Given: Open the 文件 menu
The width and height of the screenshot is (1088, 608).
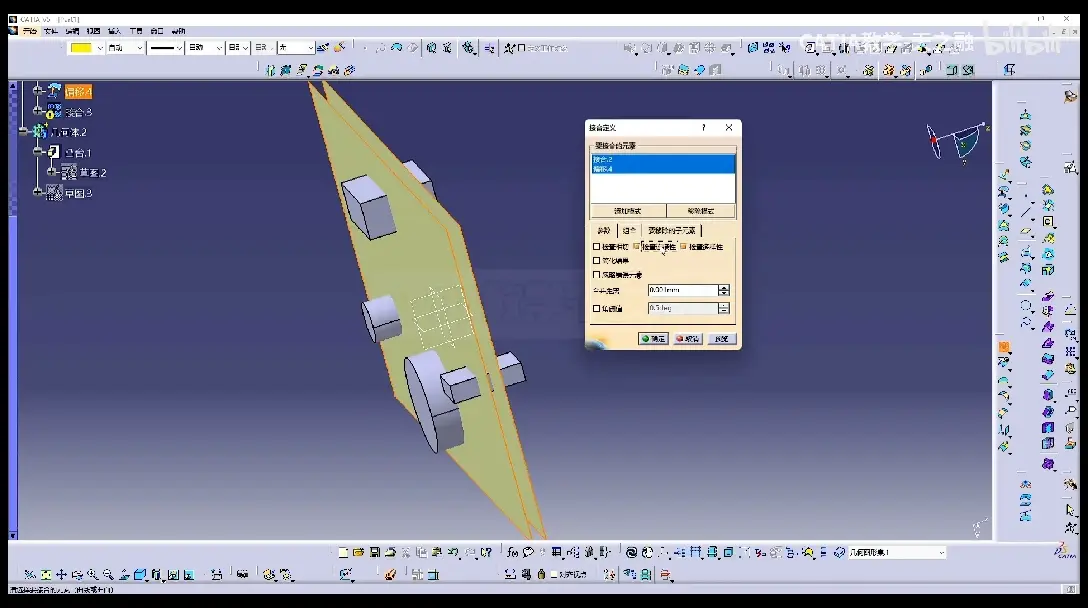Looking at the screenshot, I should point(50,31).
